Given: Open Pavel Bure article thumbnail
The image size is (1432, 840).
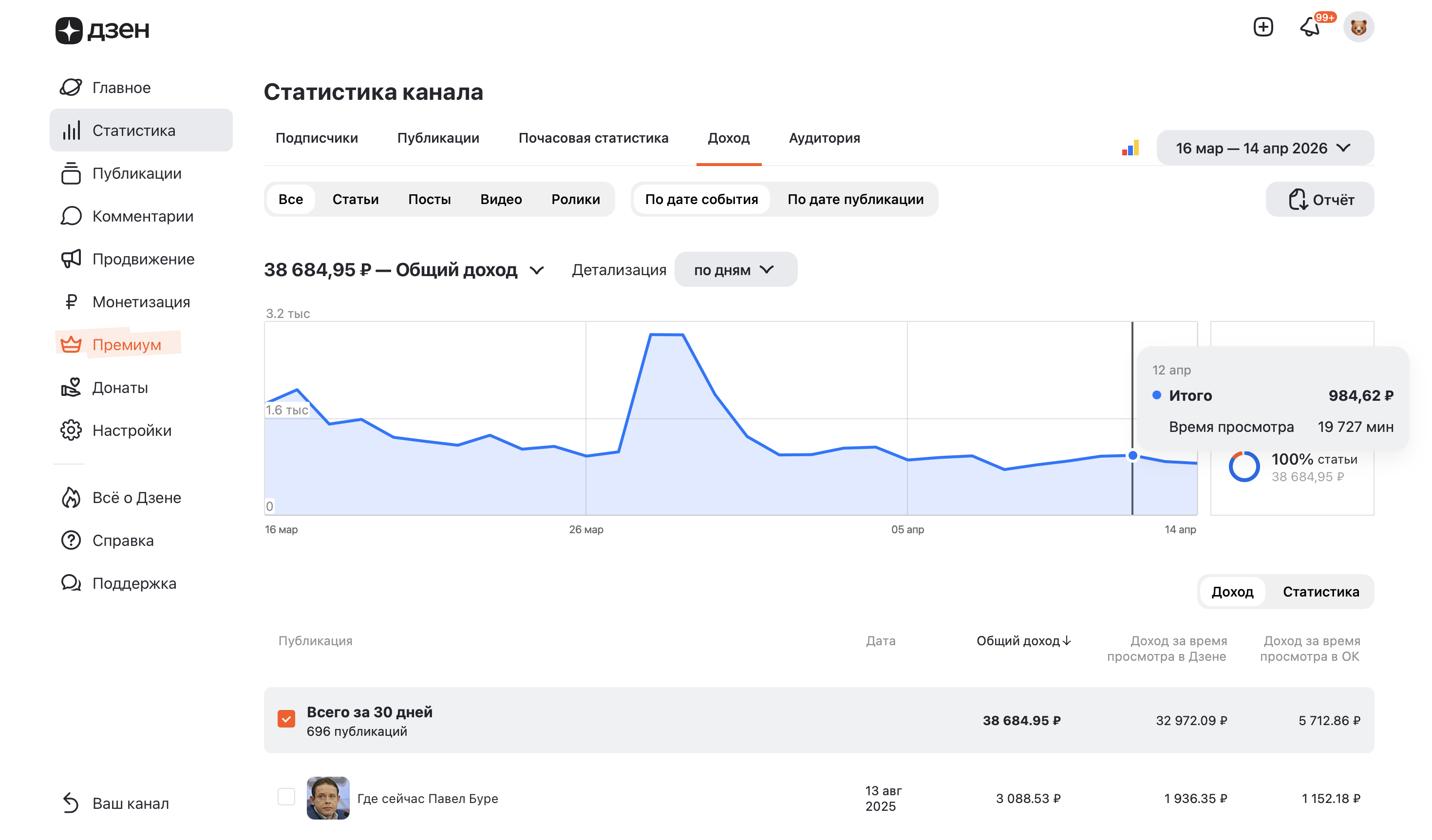Looking at the screenshot, I should pyautogui.click(x=328, y=798).
